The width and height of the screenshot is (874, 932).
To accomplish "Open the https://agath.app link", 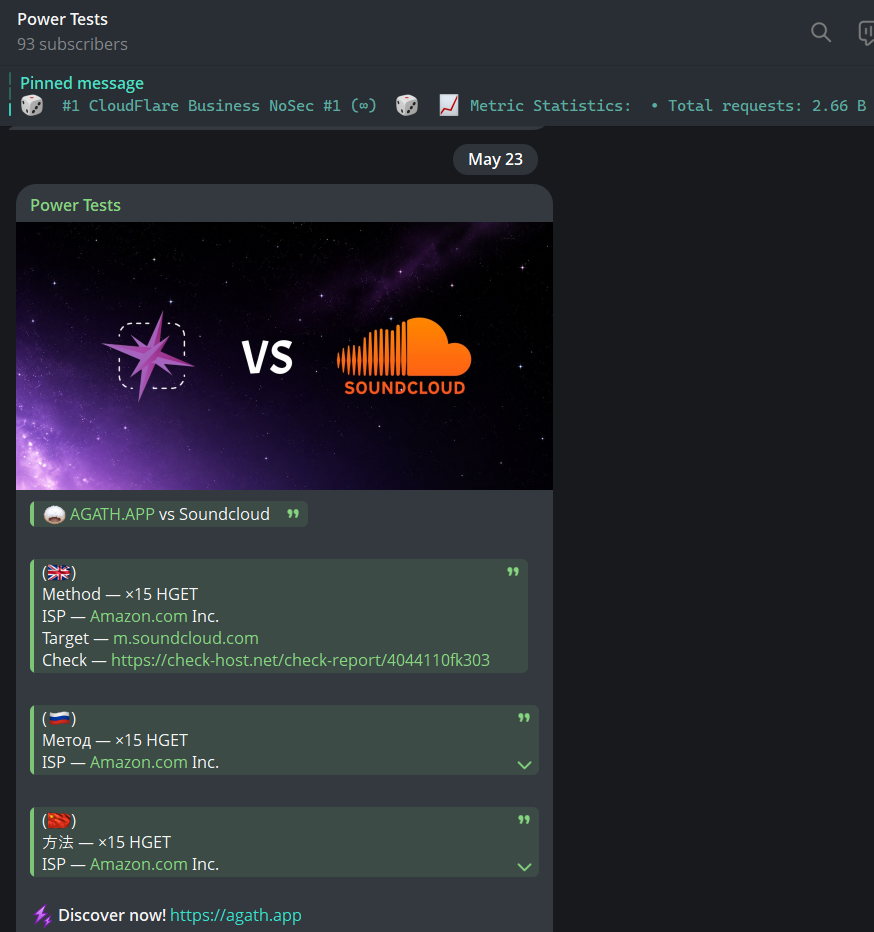I will click(x=235, y=915).
